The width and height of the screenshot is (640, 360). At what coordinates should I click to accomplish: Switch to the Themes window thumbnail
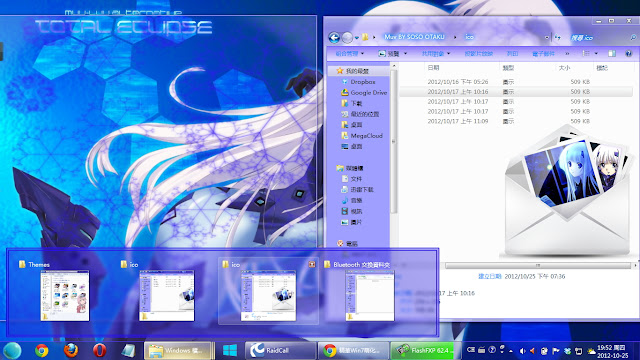tap(64, 291)
